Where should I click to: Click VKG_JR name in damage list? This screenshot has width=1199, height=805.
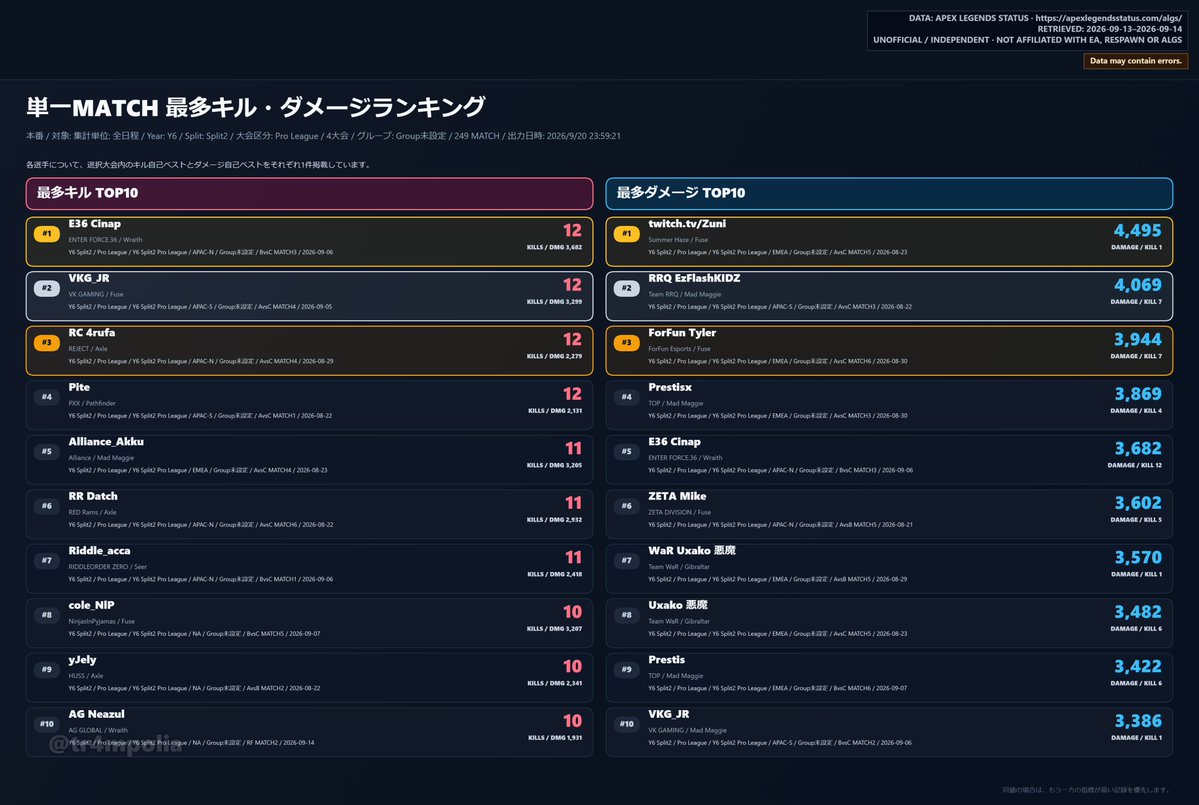click(669, 714)
